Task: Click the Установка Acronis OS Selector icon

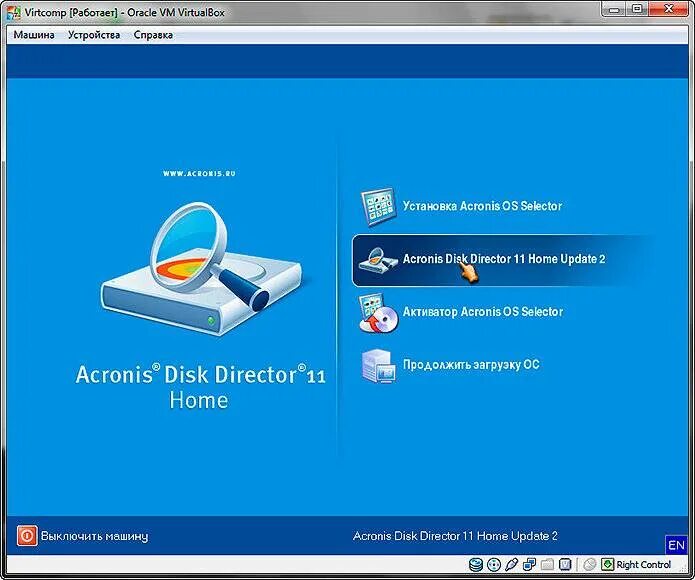Action: click(378, 206)
